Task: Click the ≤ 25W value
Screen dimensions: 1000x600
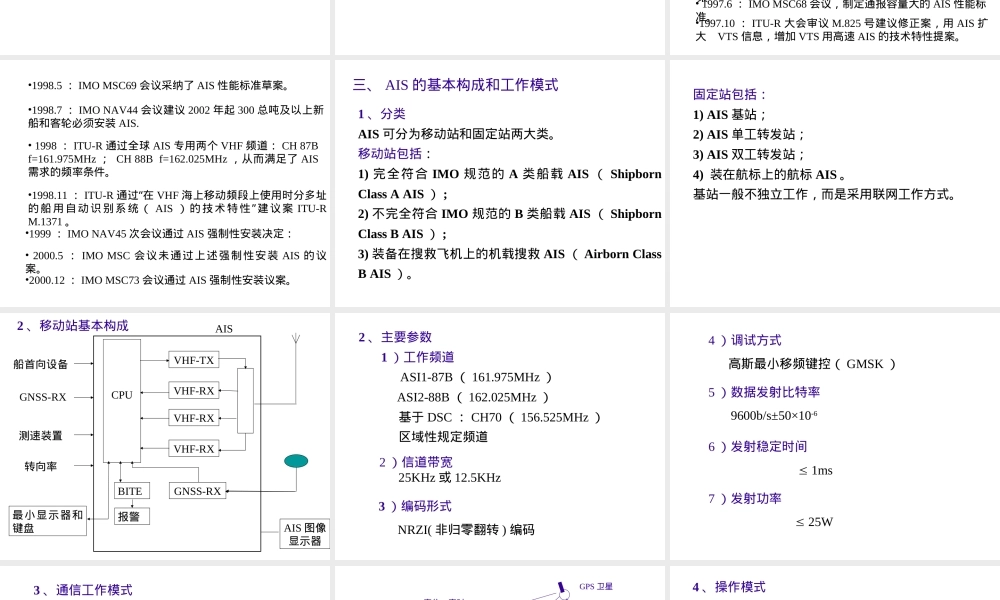Action: pos(814,522)
